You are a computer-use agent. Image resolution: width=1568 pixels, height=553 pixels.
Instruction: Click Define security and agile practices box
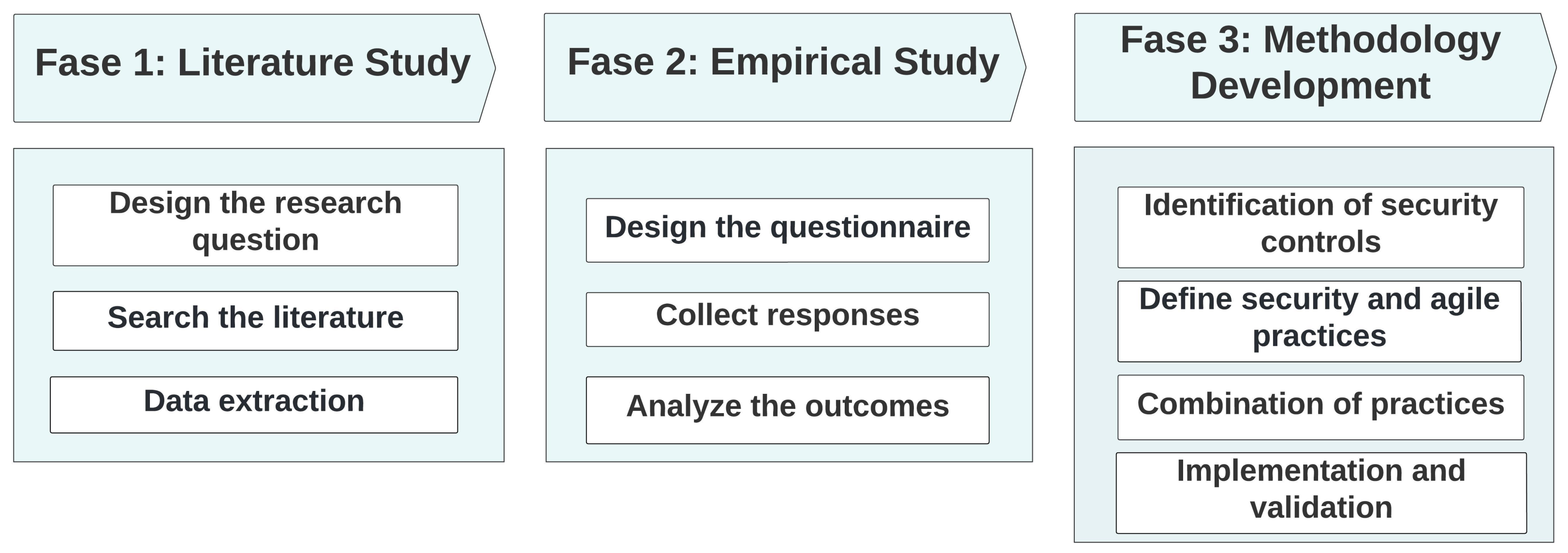pos(1319,321)
